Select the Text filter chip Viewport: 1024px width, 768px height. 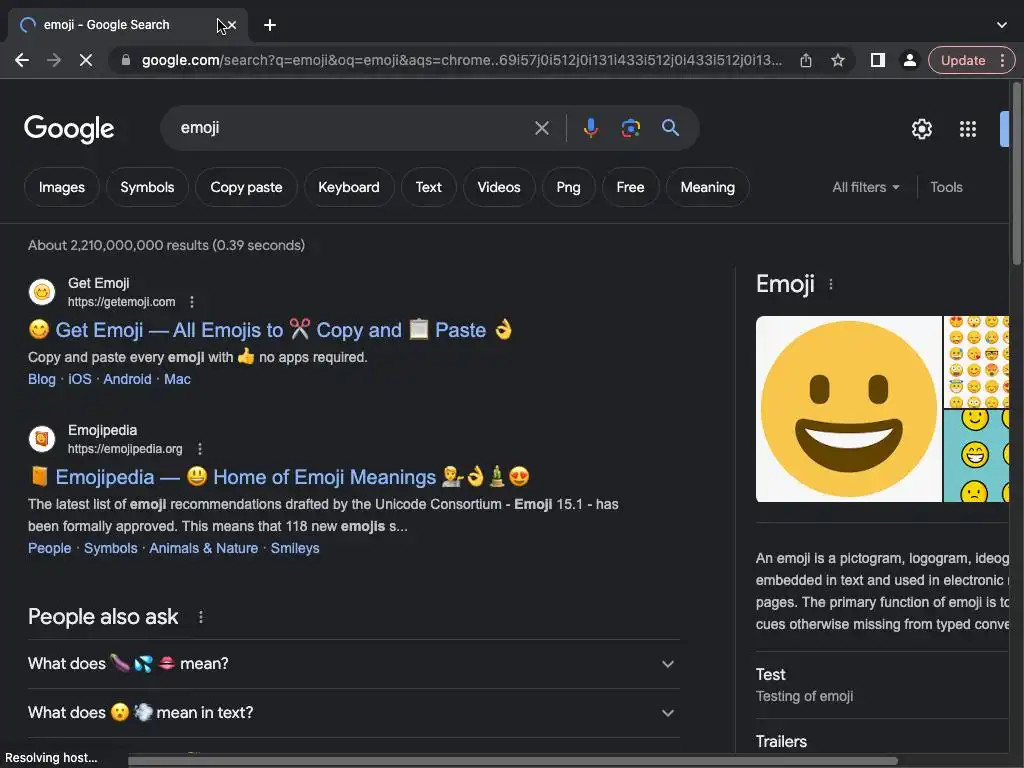click(x=428, y=187)
